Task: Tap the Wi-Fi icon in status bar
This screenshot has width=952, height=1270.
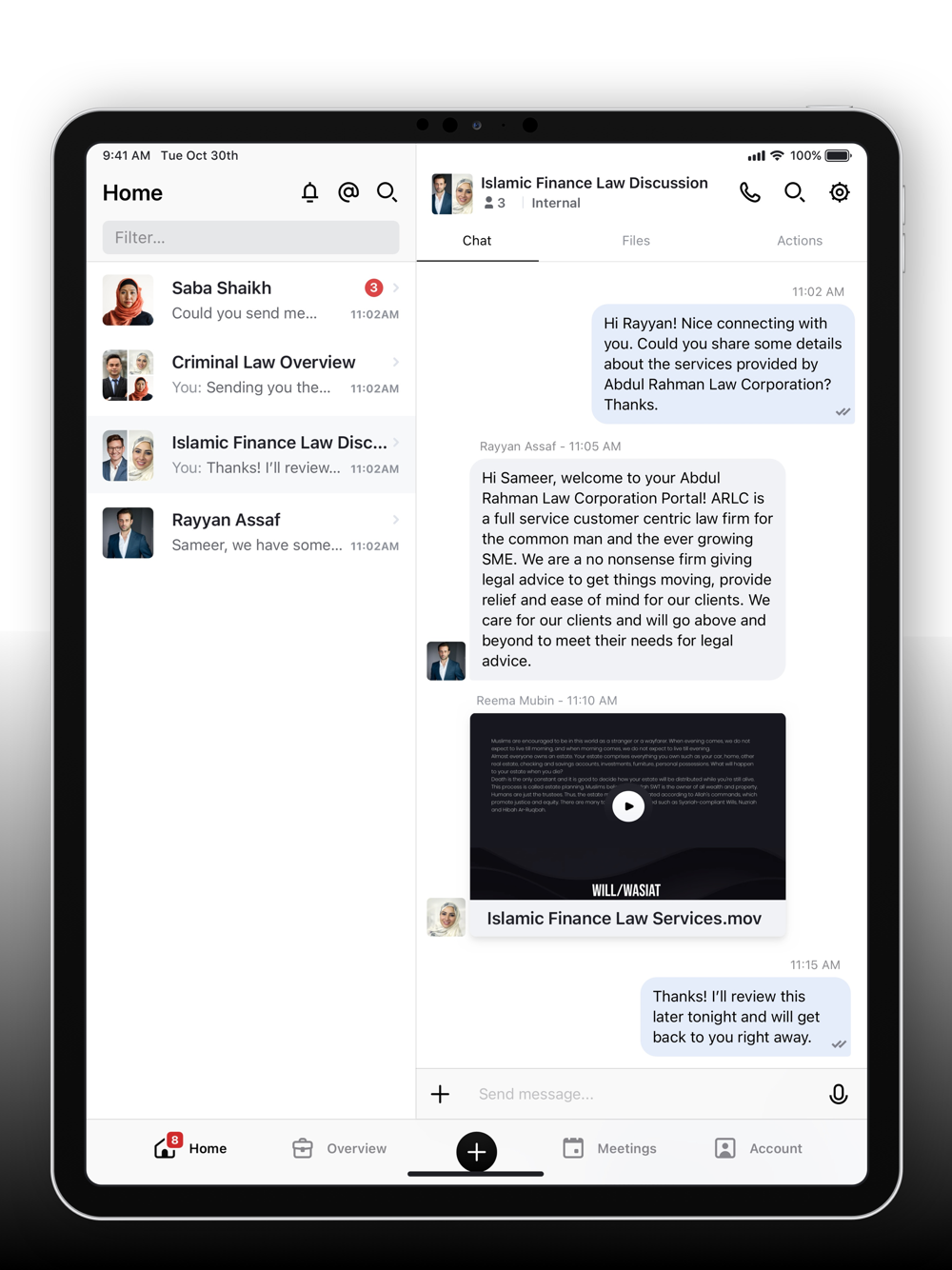Action: pos(778,155)
